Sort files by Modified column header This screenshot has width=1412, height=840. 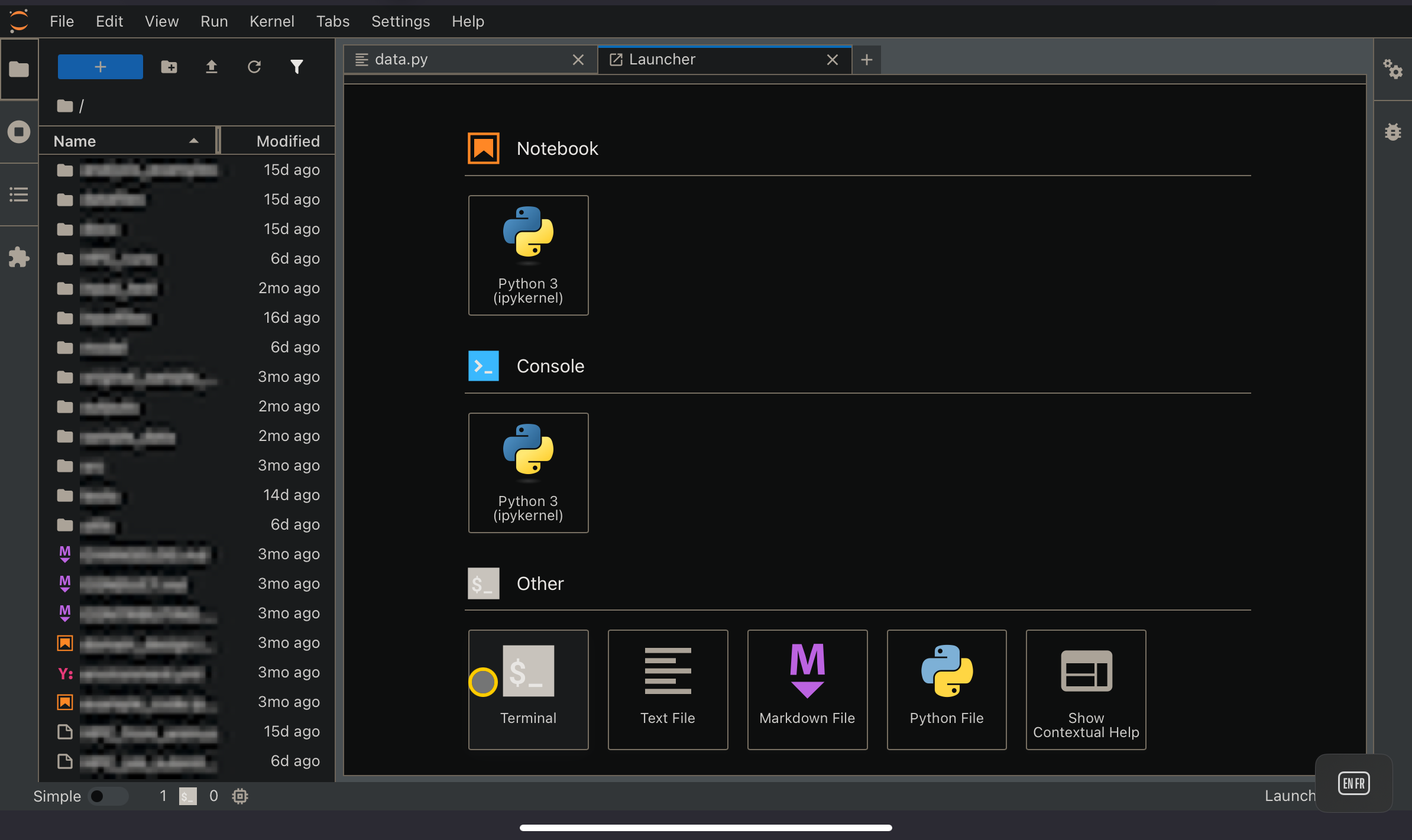click(x=278, y=141)
